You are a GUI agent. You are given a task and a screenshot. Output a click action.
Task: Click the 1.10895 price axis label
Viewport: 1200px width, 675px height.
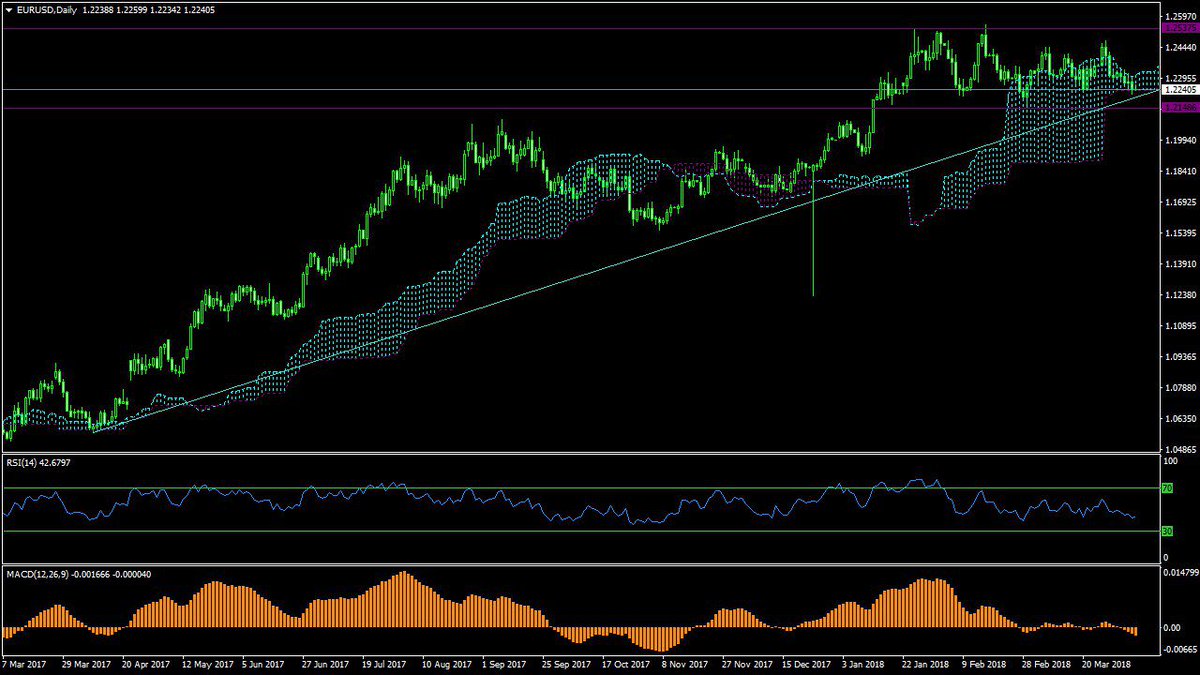point(1179,326)
